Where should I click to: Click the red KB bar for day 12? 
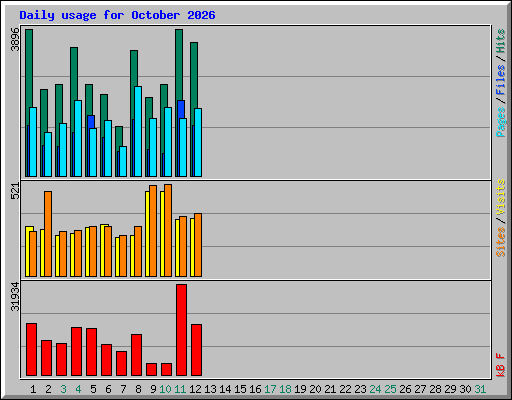[x=197, y=350]
